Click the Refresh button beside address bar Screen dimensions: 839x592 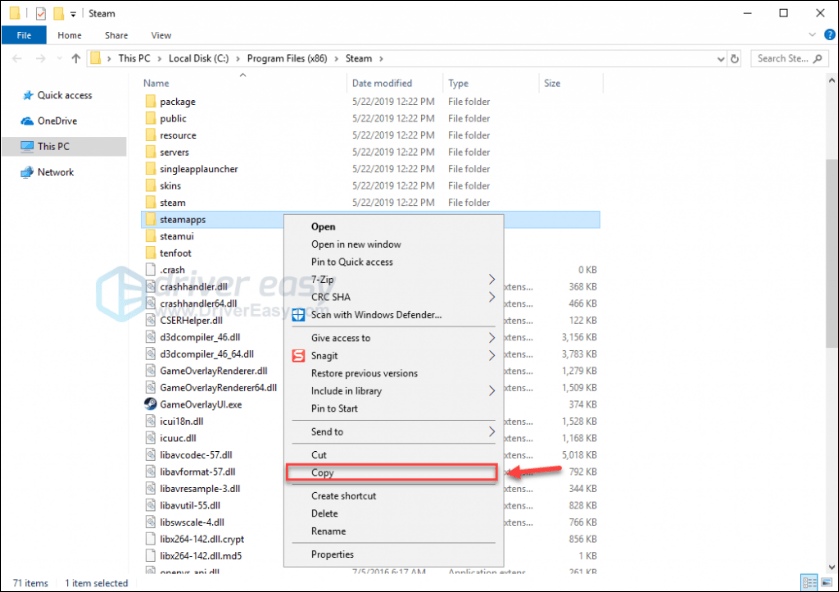pos(734,59)
